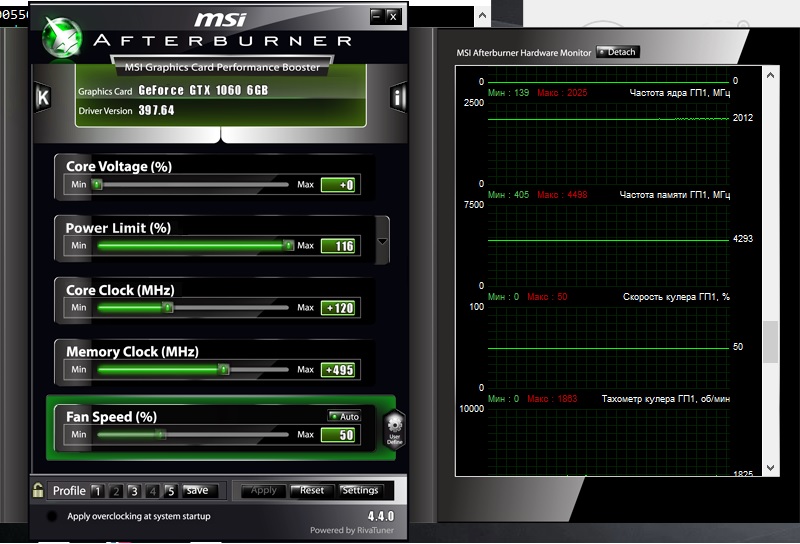Viewport: 800px width, 544px height.
Task: Click the Power Limit value field 116
Action: (338, 246)
